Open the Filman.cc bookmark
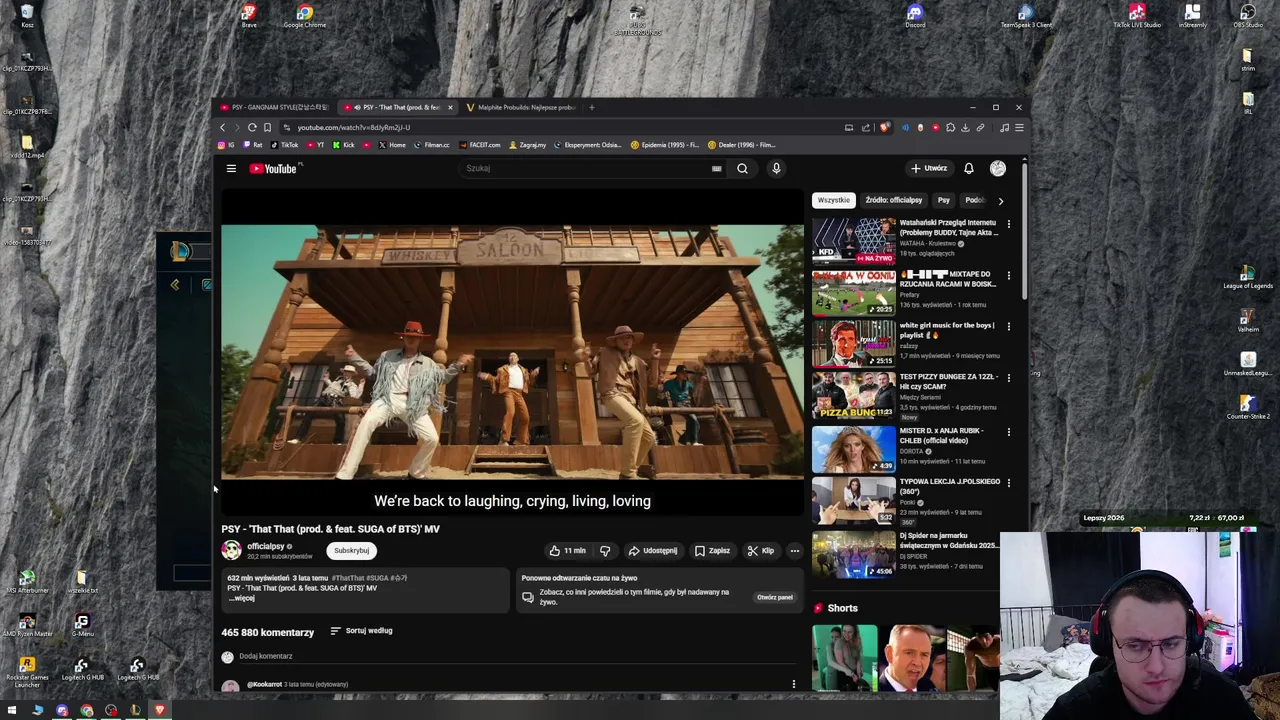This screenshot has height=720, width=1280. [x=432, y=145]
